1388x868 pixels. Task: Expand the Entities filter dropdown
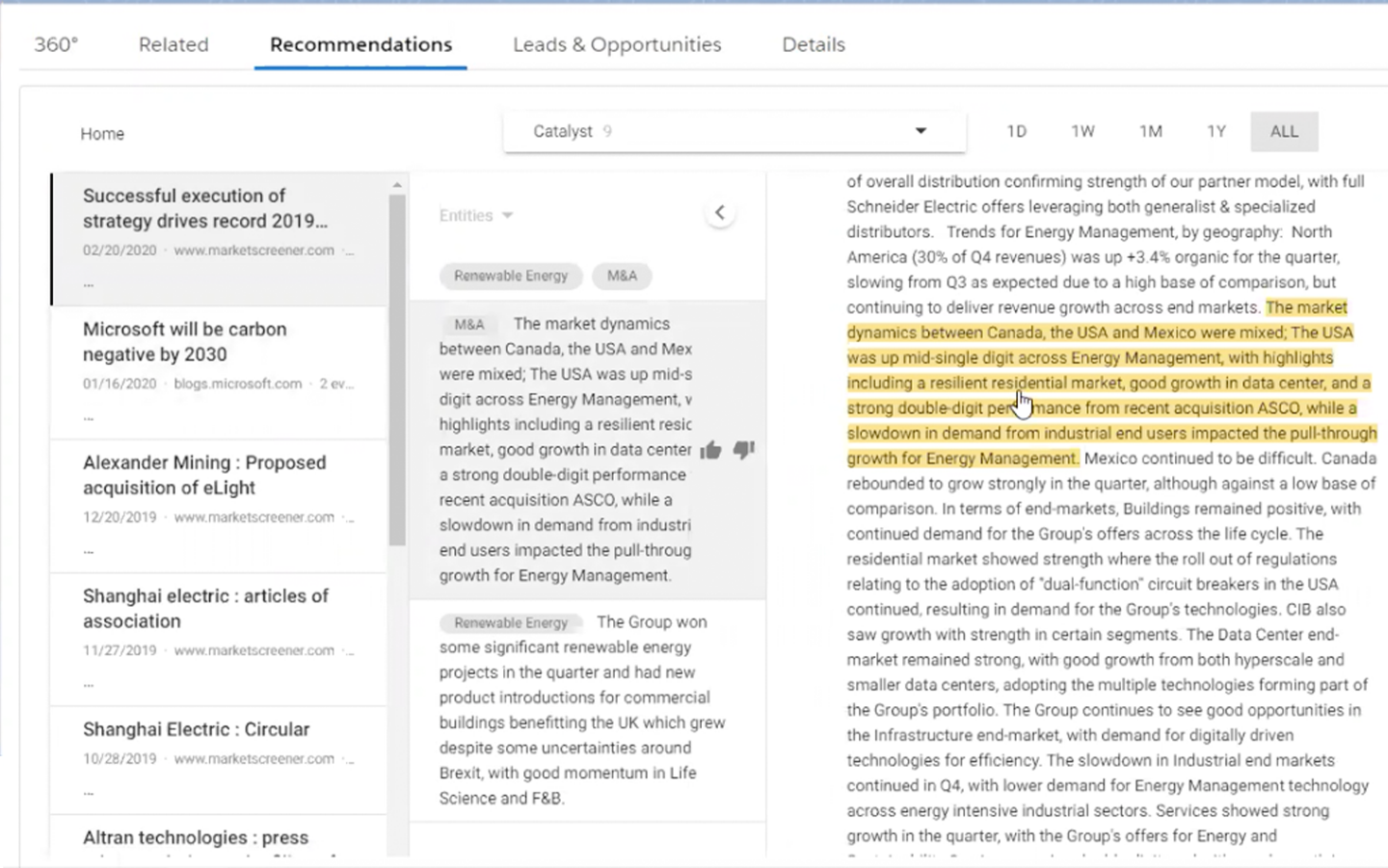tap(476, 216)
